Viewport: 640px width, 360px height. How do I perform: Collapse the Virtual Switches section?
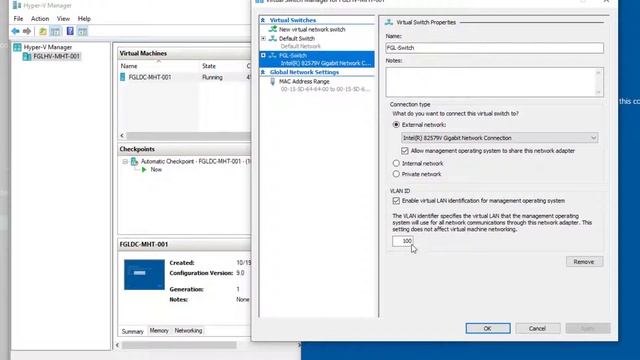[x=263, y=20]
